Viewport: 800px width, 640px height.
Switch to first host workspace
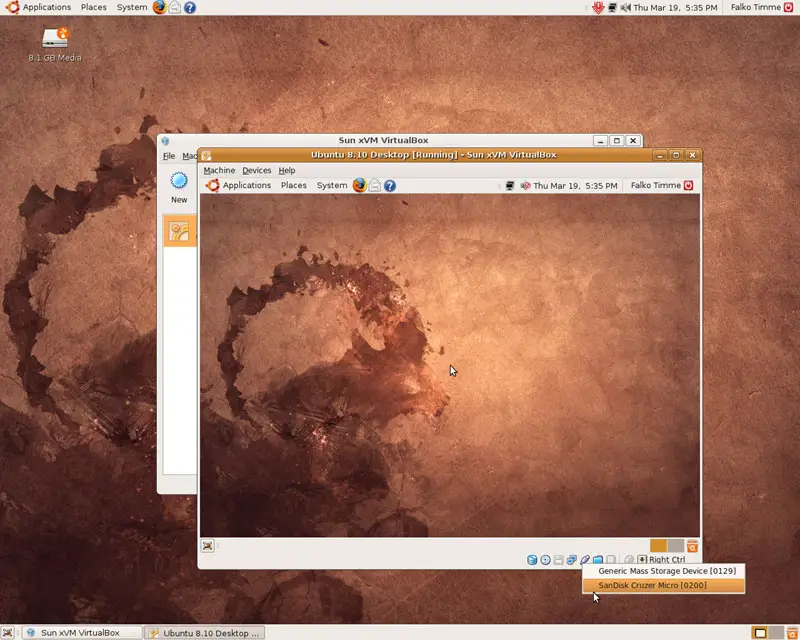(x=760, y=633)
